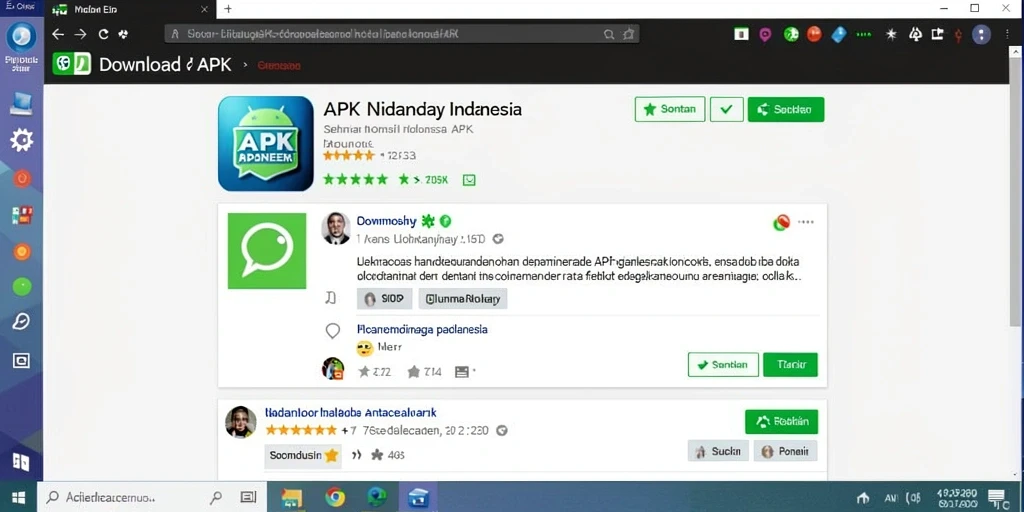Open the blue diamond extension icon
The height and width of the screenshot is (512, 1024).
pos(839,35)
